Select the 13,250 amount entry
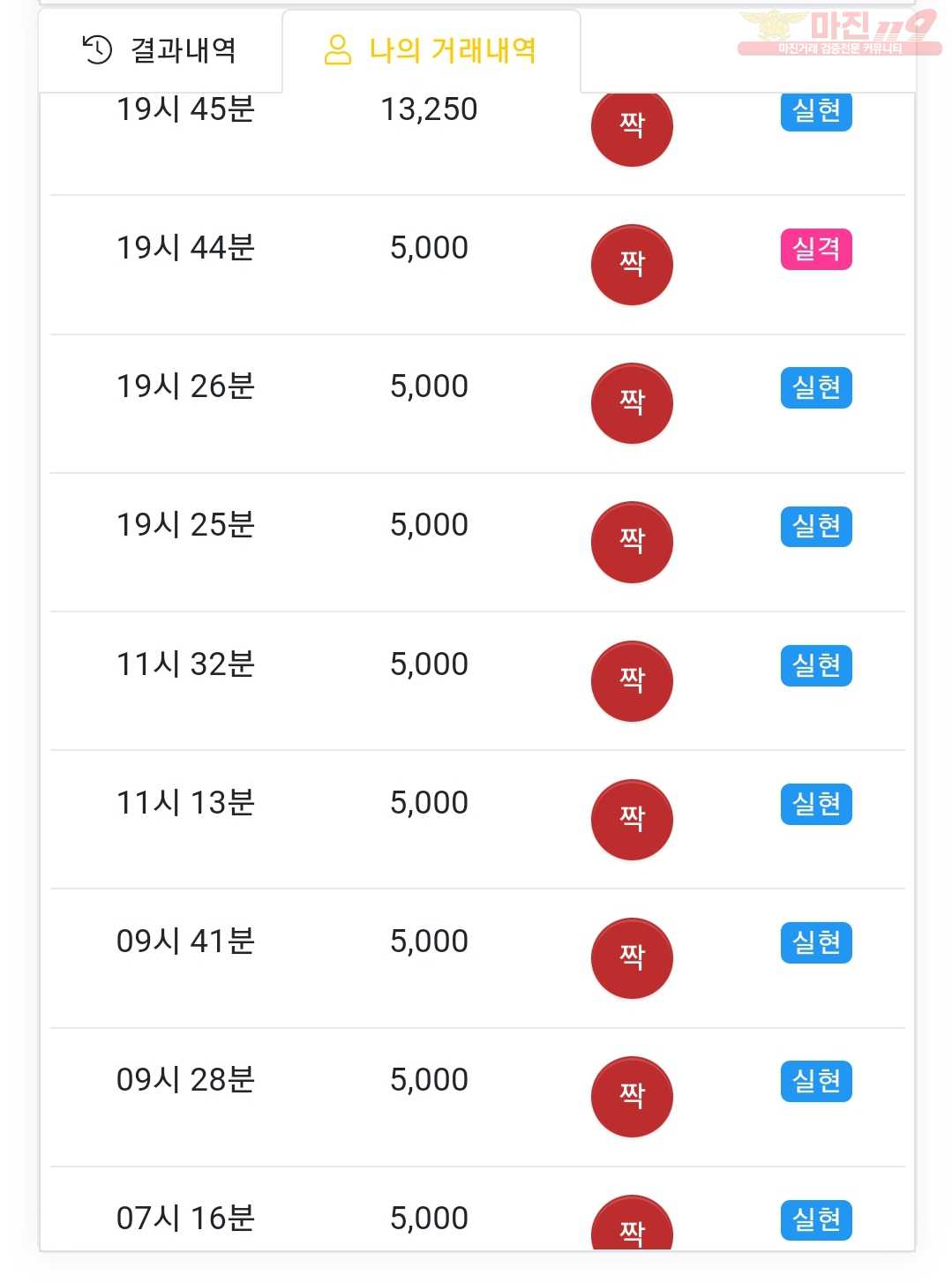The image size is (952, 1283). click(429, 109)
